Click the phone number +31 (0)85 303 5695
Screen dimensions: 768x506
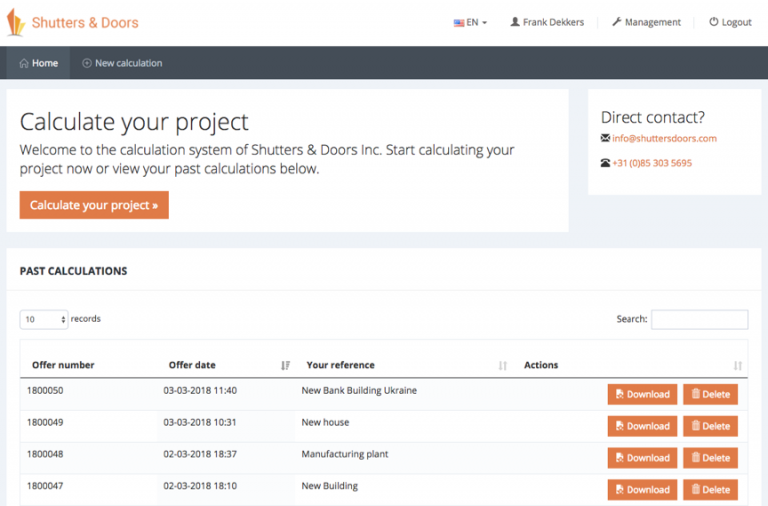[652, 163]
